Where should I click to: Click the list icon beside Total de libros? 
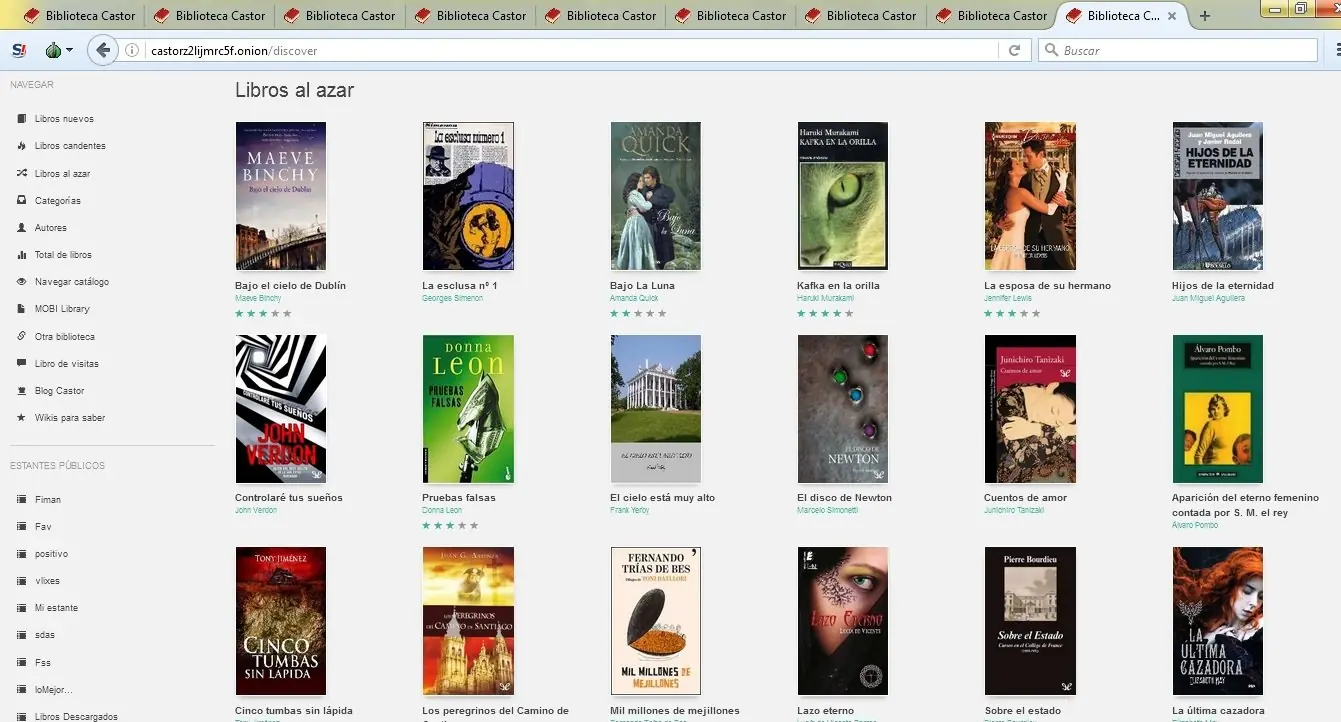[x=22, y=255]
